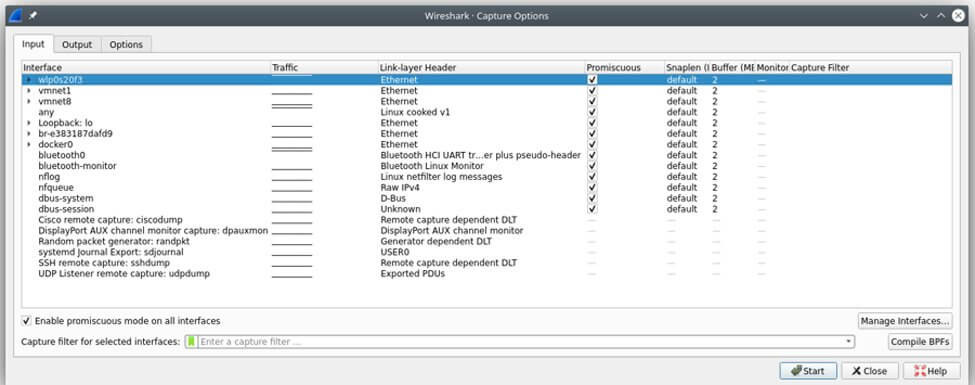Toggle promiscuous checkbox for vmnet8
975x385 pixels.
point(592,101)
